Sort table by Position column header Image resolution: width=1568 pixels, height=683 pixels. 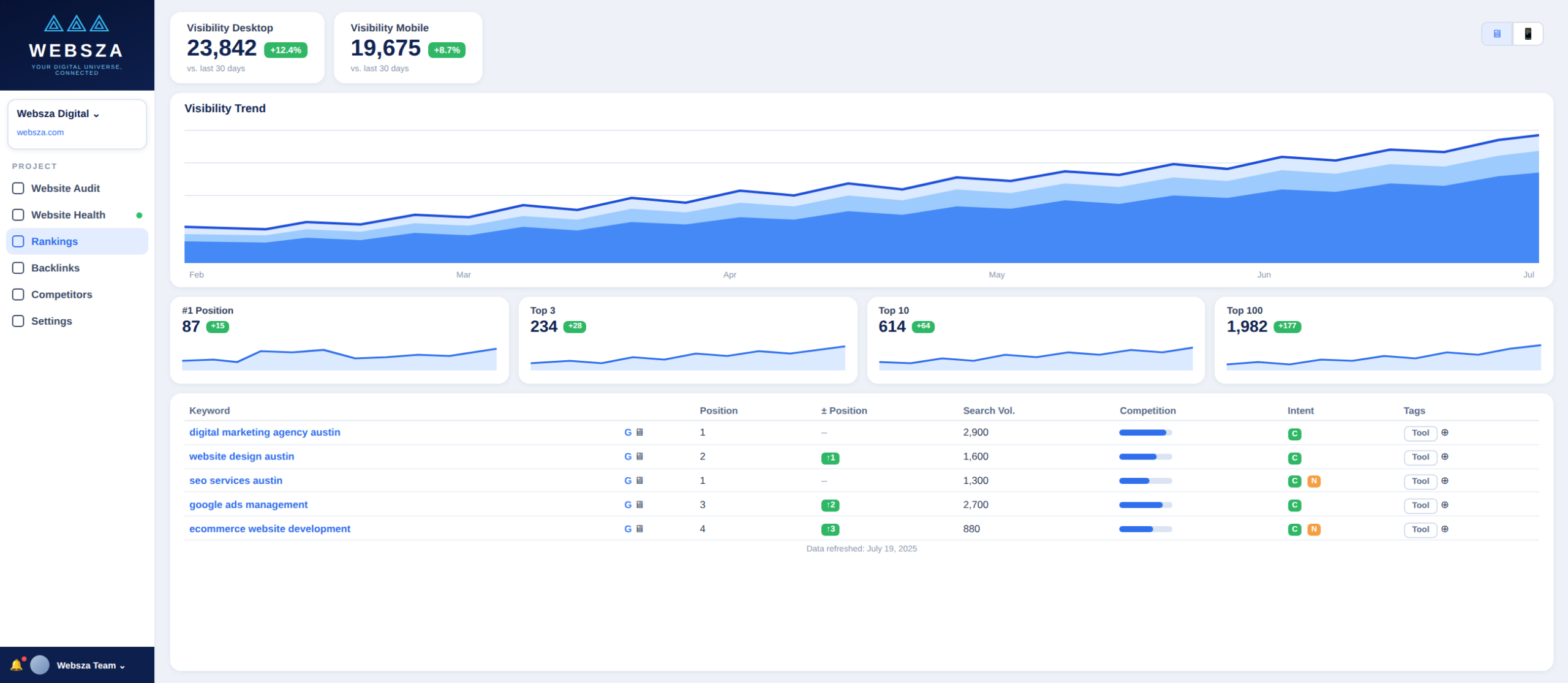(x=718, y=410)
